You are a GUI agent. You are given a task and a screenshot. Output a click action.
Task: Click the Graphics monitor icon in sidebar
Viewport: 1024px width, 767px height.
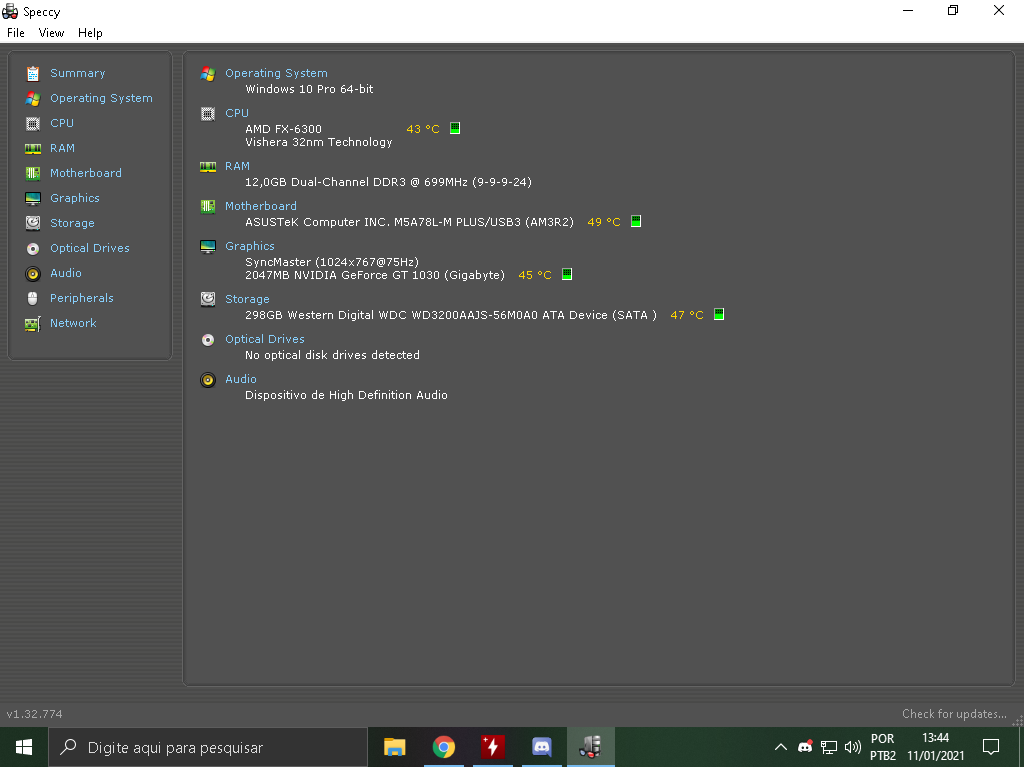33,198
